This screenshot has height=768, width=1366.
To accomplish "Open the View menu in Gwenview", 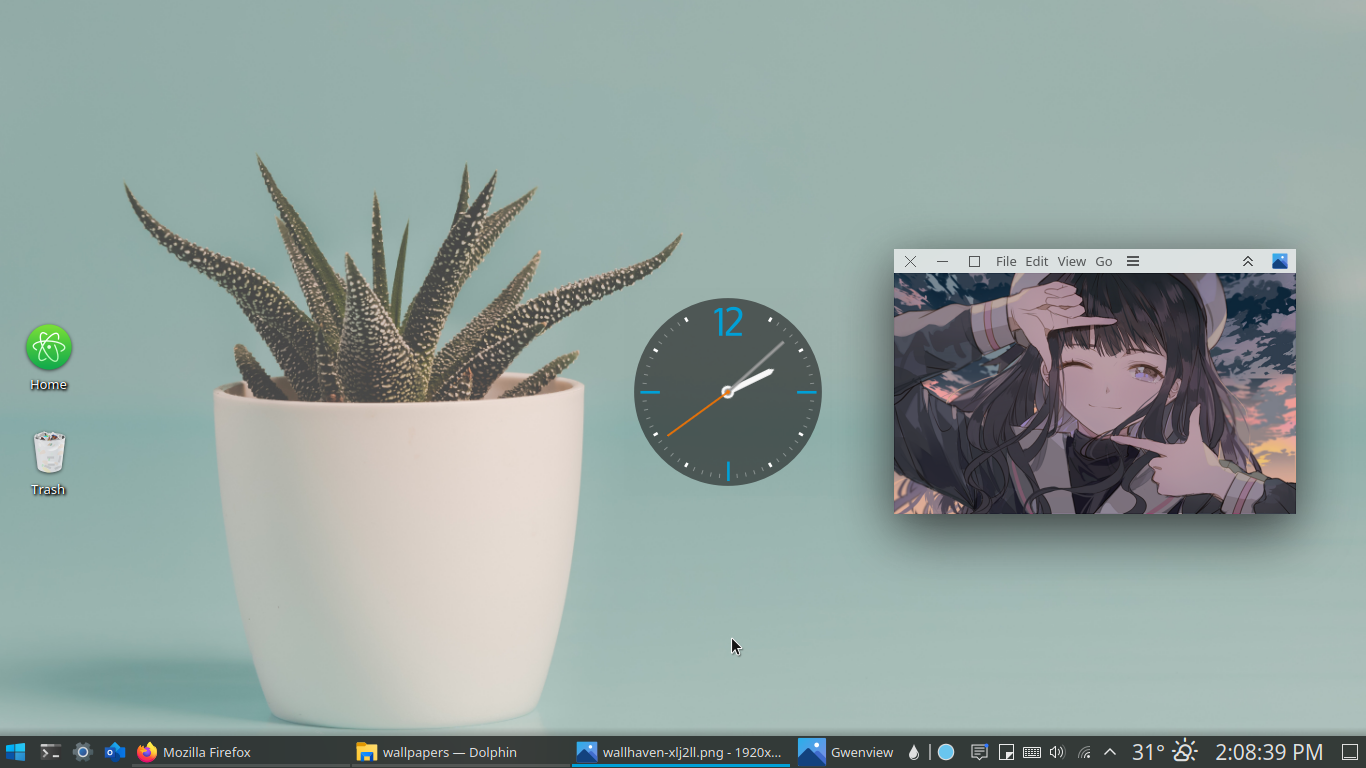I will (1071, 261).
